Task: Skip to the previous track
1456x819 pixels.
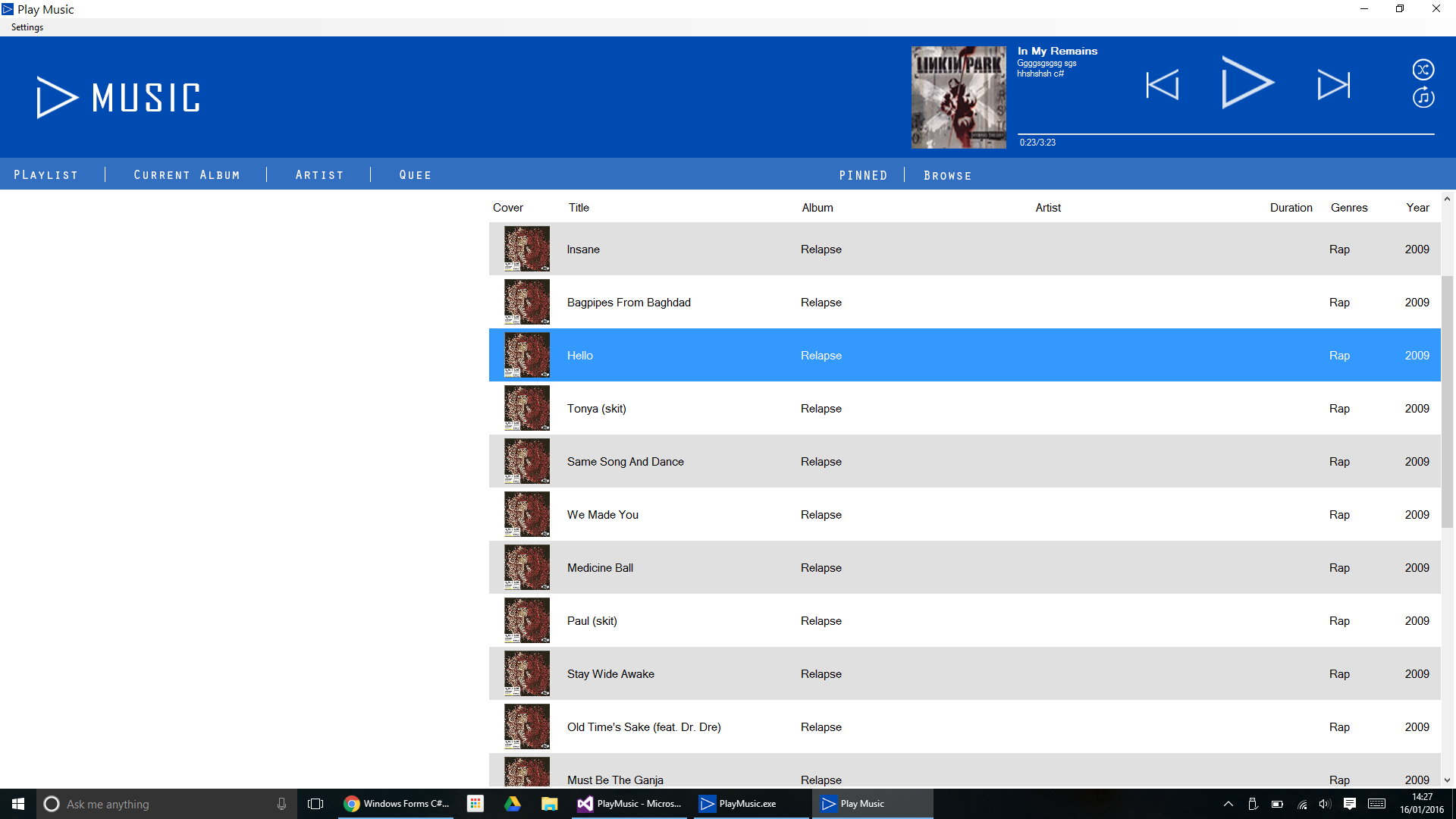Action: 1163,85
